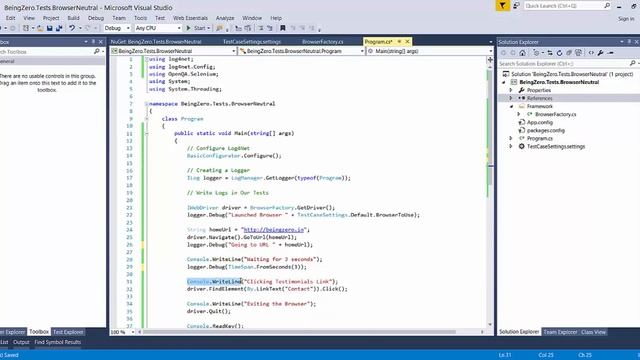Click Quick Launch search magnifier icon
Viewport: 640px width, 360px height.
point(607,6)
